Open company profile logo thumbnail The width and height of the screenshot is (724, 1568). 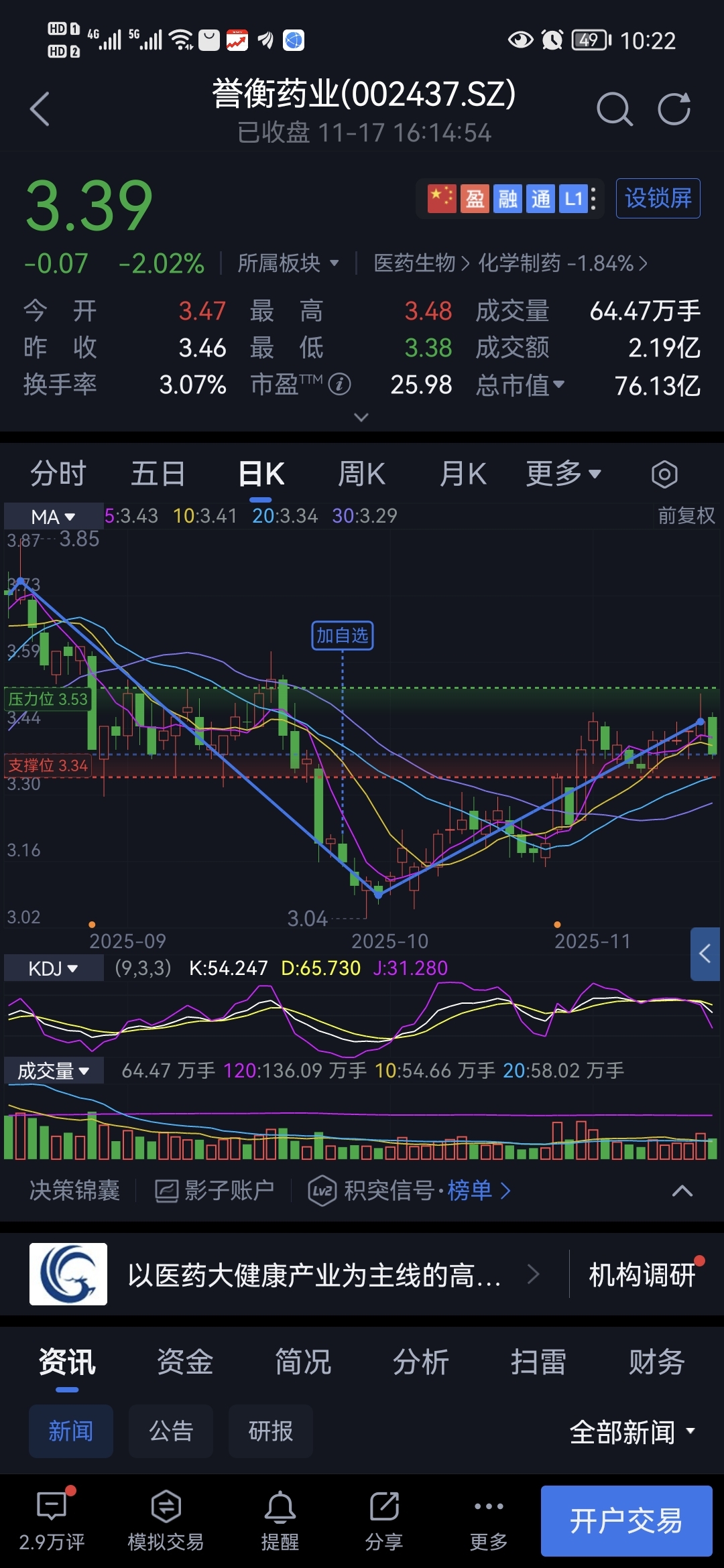pos(68,1274)
